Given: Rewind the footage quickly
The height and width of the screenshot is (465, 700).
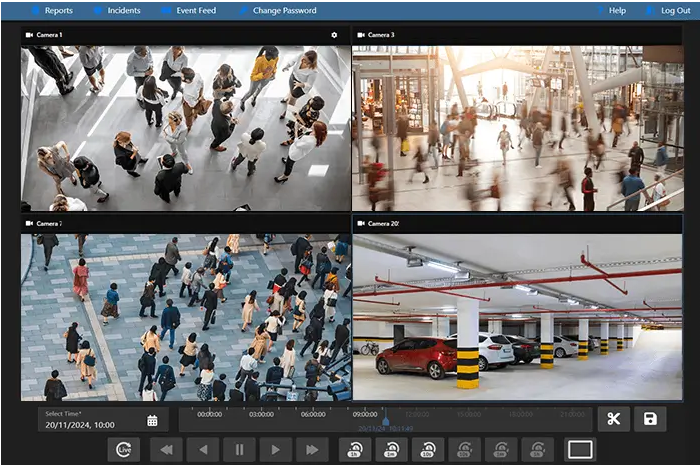Looking at the screenshot, I should (166, 450).
